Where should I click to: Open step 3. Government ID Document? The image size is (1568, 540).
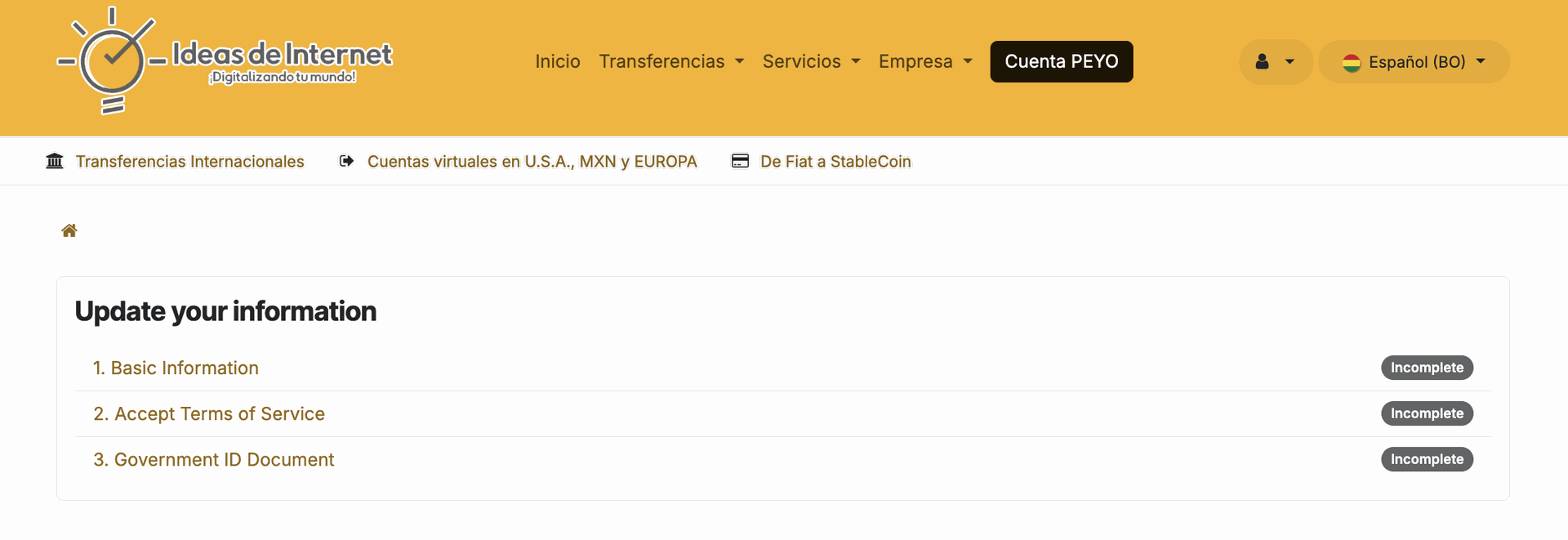point(214,460)
